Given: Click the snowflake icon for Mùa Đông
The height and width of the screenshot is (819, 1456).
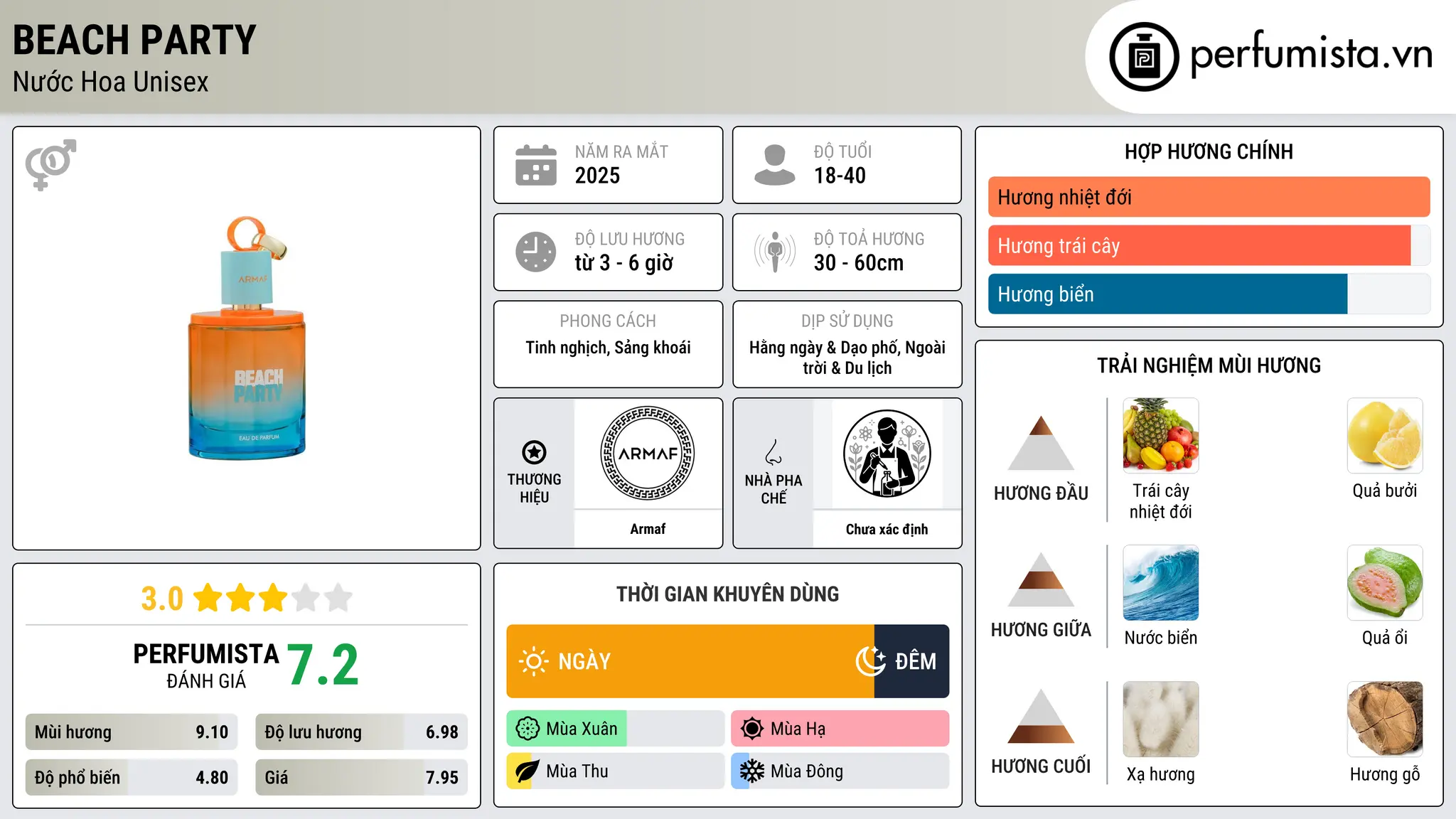Looking at the screenshot, I should click(x=752, y=771).
